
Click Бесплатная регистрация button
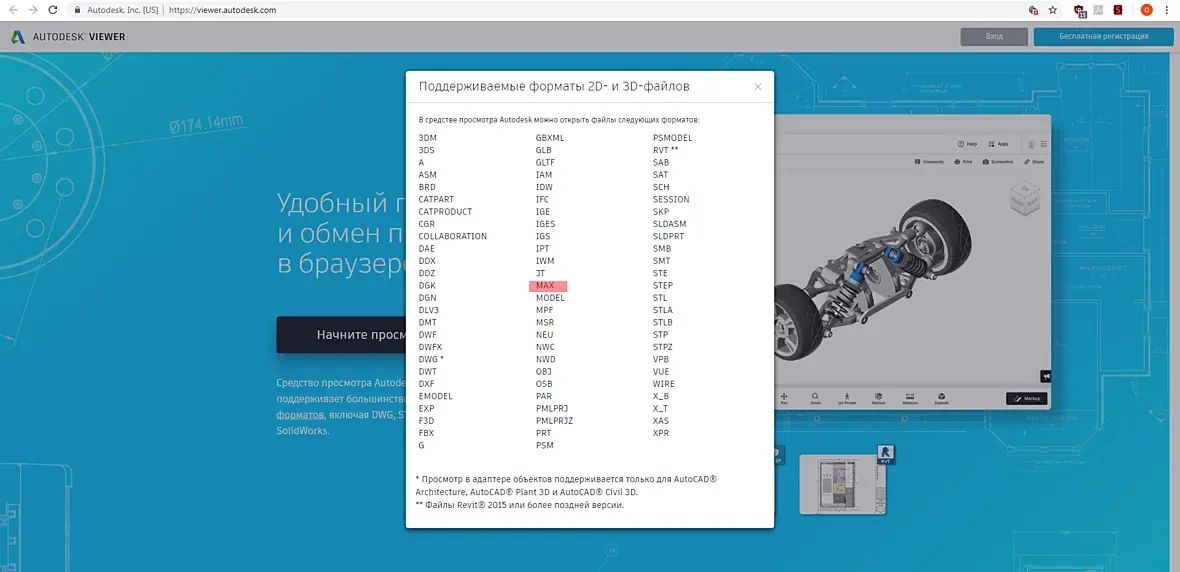[1103, 37]
